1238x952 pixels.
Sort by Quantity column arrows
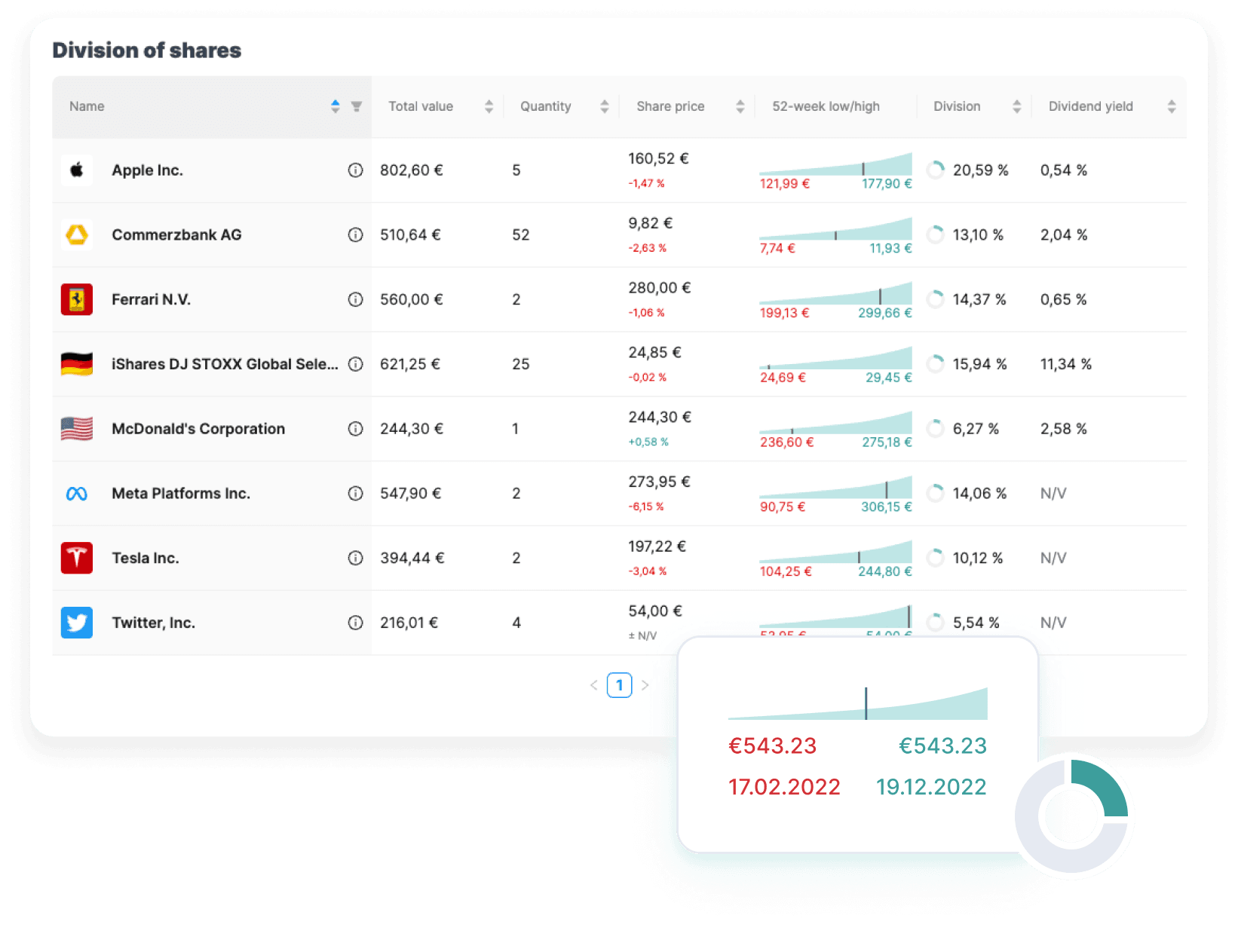point(604,107)
